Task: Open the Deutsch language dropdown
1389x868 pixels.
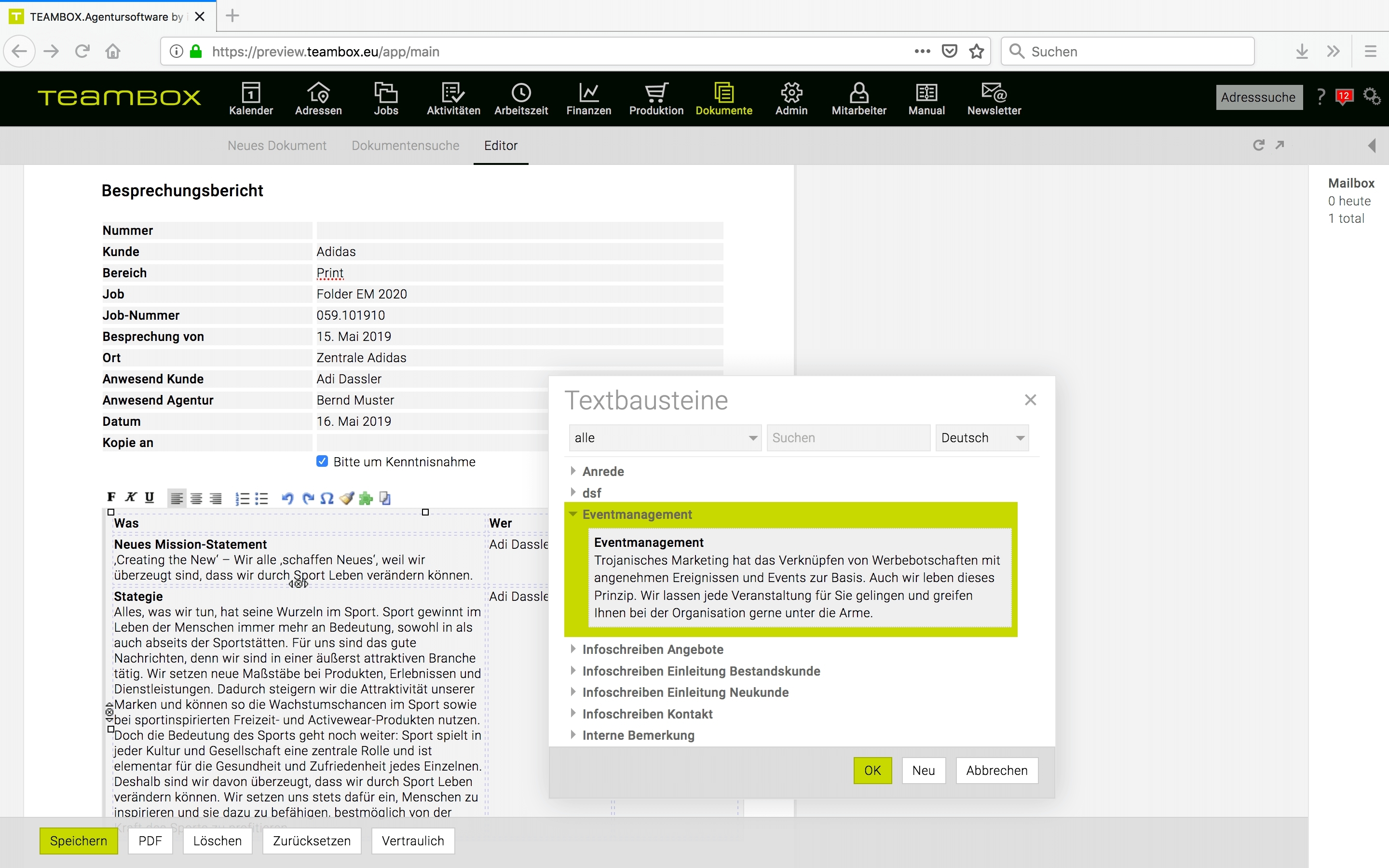Action: click(x=981, y=438)
